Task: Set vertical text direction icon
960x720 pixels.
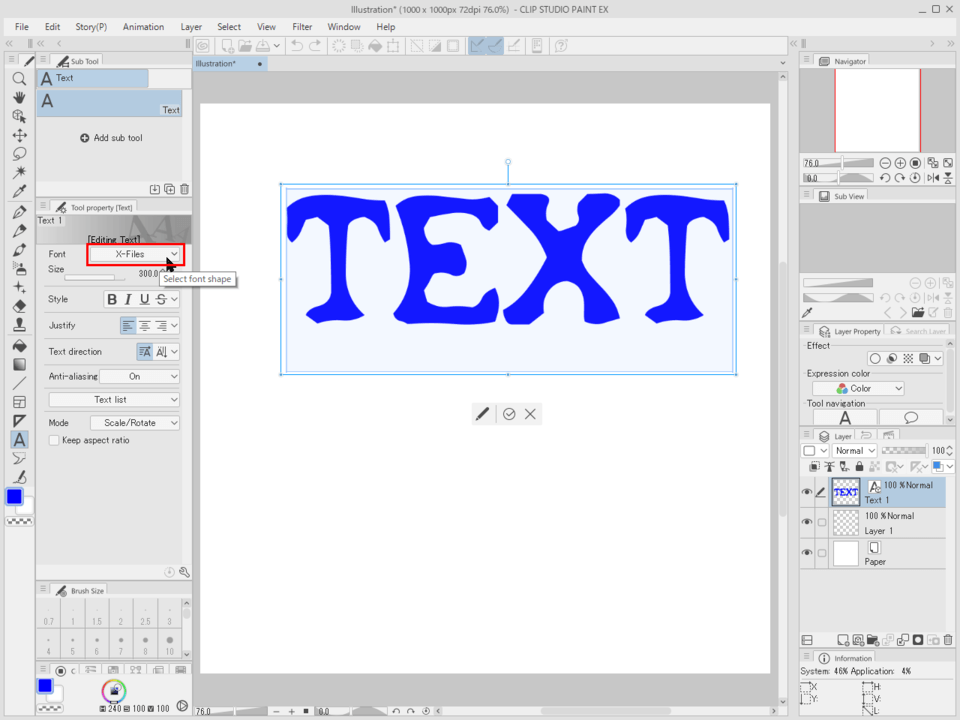Action: [x=161, y=352]
